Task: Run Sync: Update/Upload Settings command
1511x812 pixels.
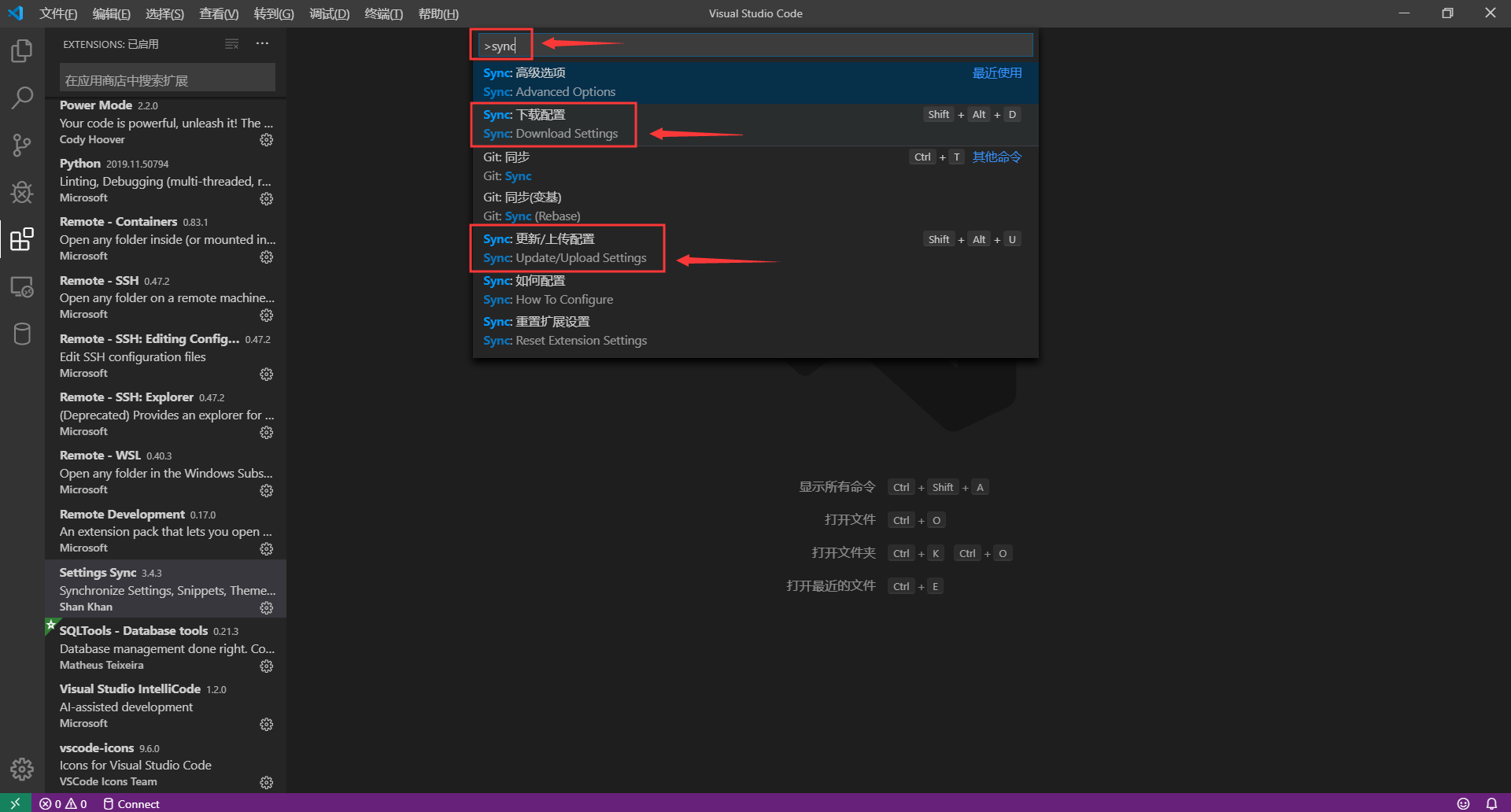Action: [x=755, y=249]
